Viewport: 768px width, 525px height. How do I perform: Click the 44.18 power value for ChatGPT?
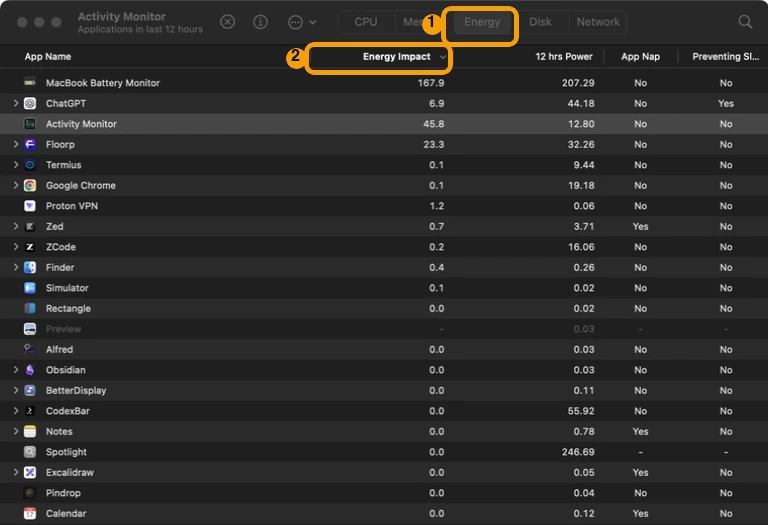[x=581, y=104]
